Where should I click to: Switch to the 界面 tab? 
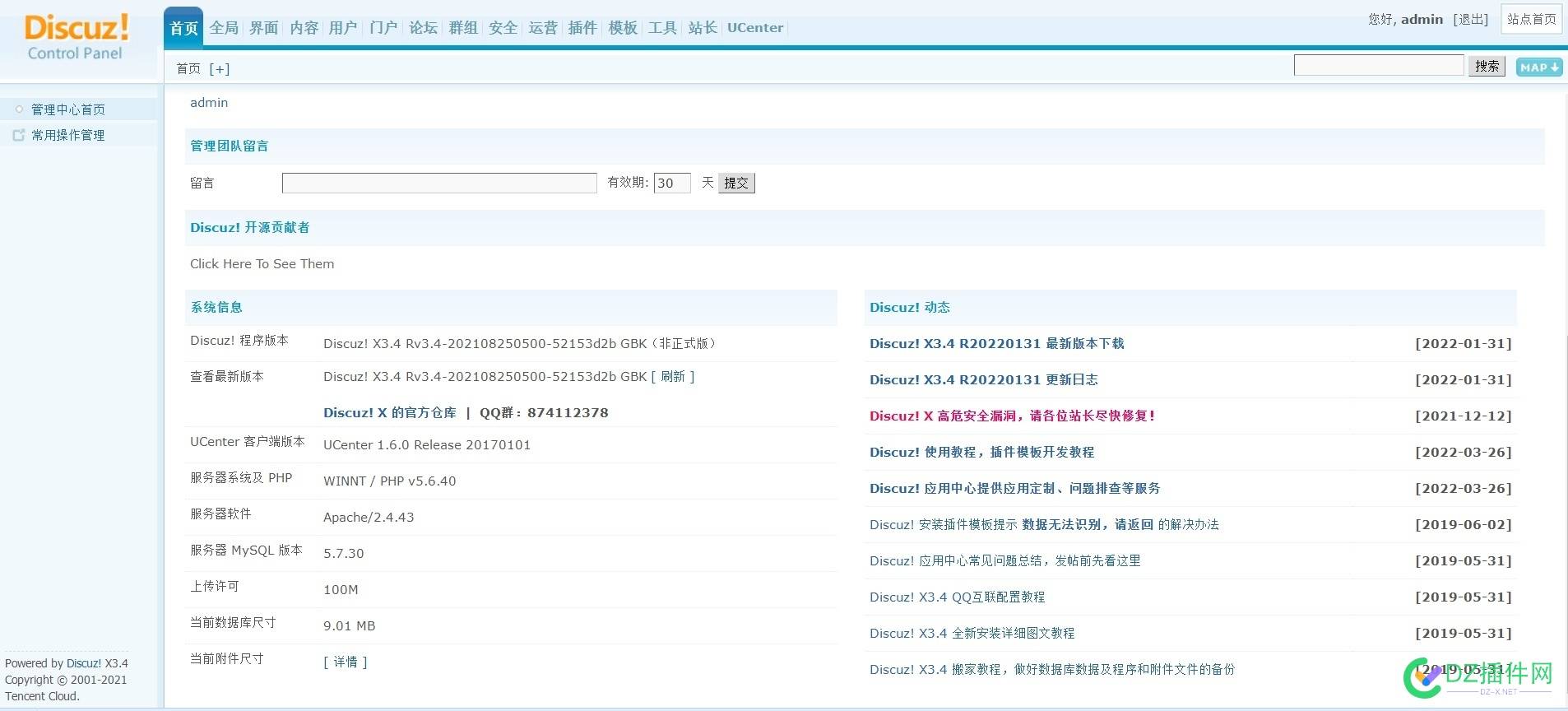pos(263,28)
